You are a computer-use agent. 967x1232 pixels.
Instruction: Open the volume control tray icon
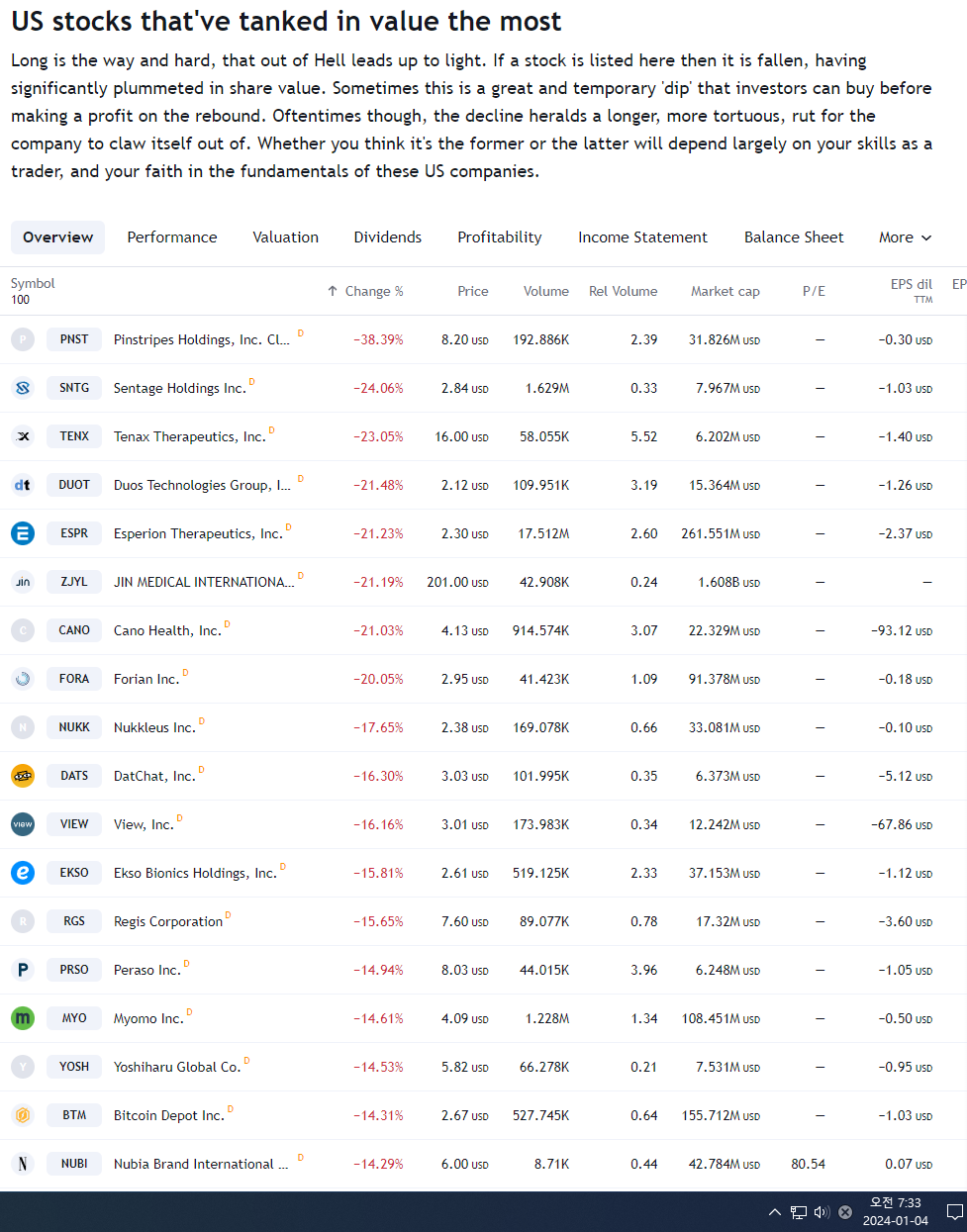822,1212
